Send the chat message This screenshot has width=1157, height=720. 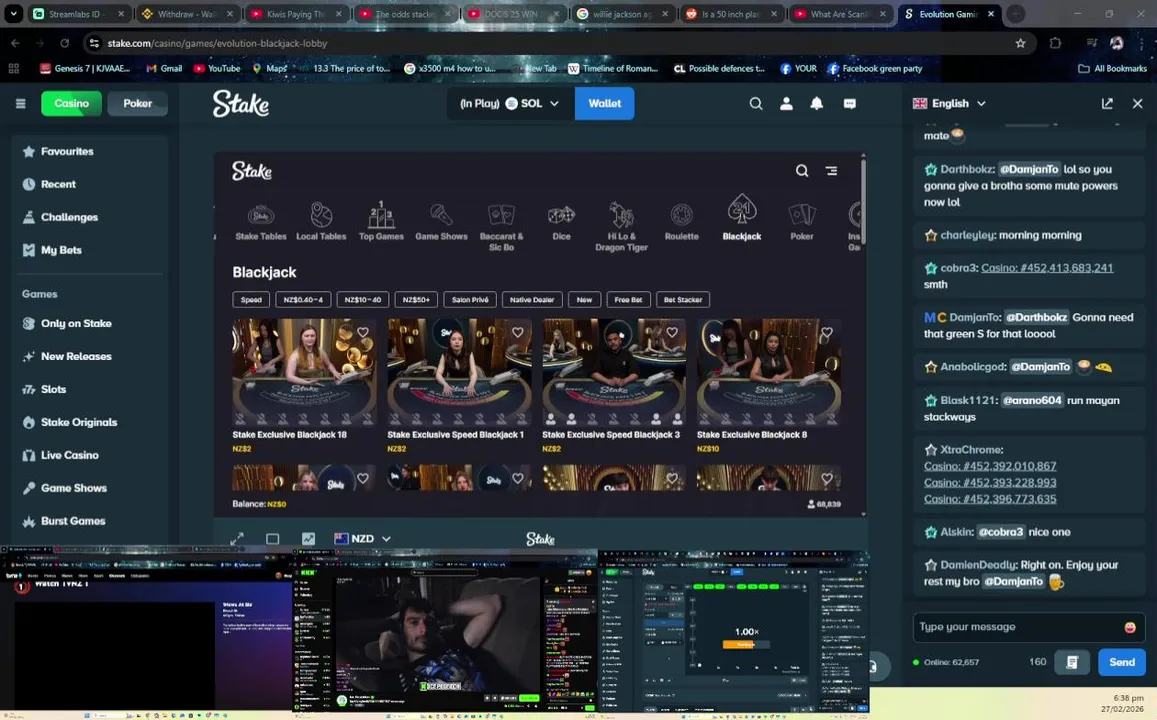pos(1122,662)
